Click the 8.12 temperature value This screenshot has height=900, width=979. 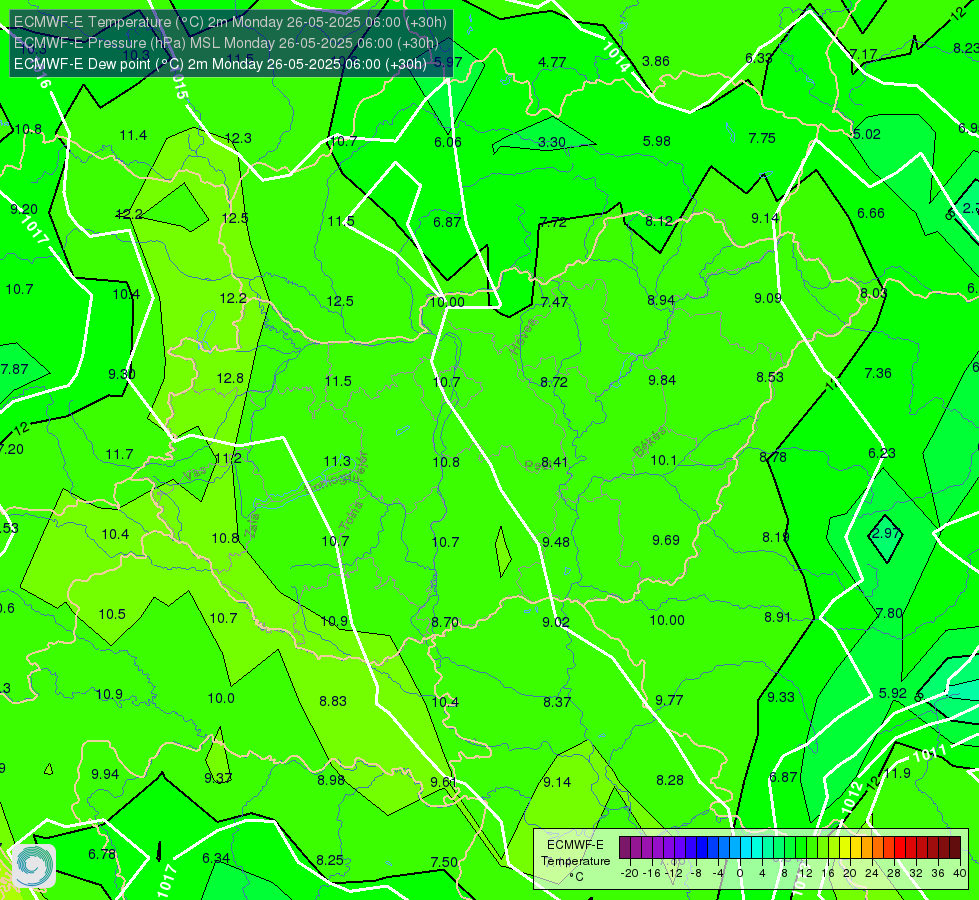pos(659,221)
